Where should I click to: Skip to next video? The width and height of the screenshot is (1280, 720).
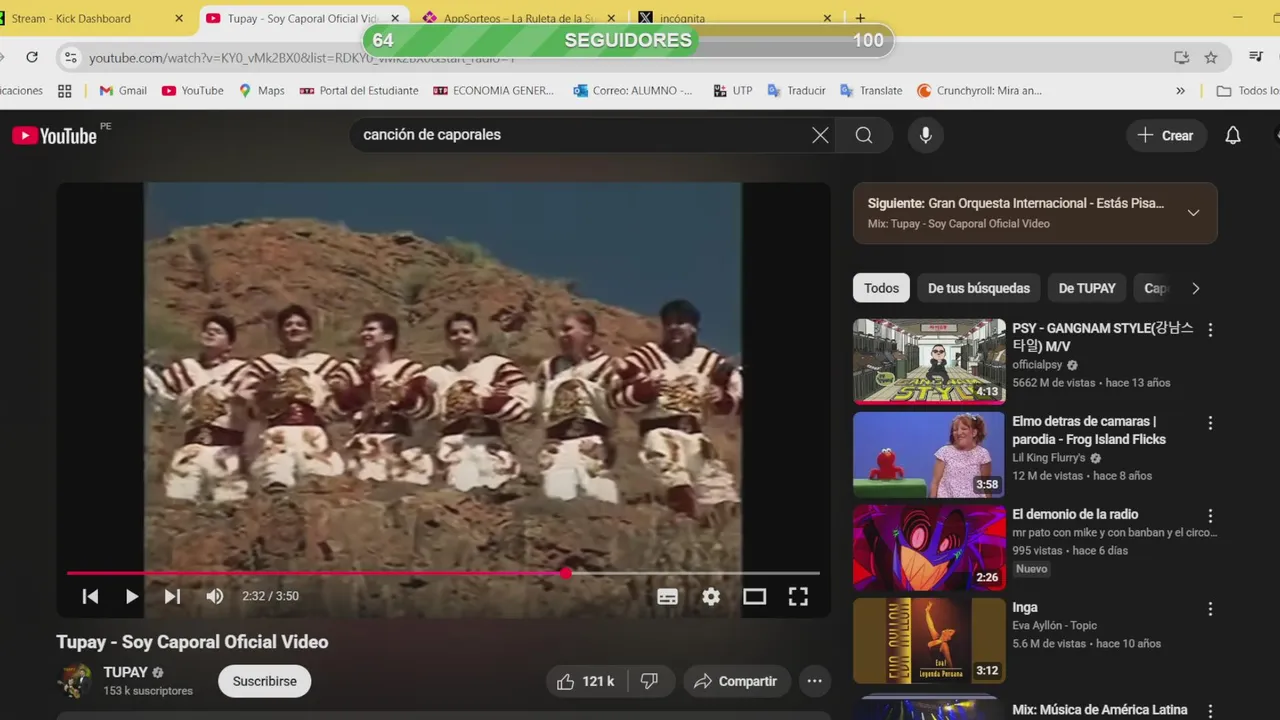click(172, 596)
